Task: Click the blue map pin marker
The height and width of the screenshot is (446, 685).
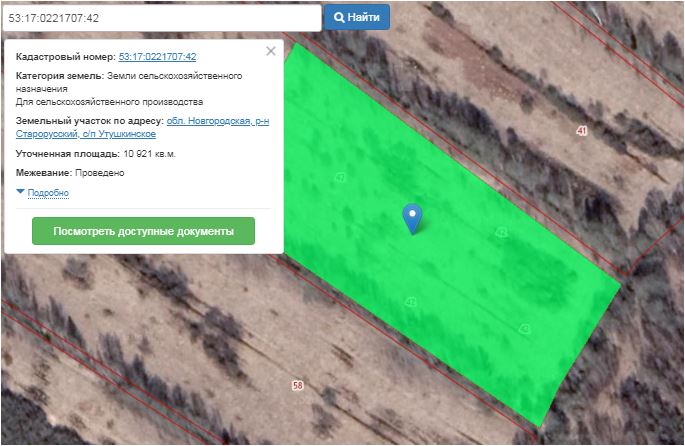Action: point(412,217)
